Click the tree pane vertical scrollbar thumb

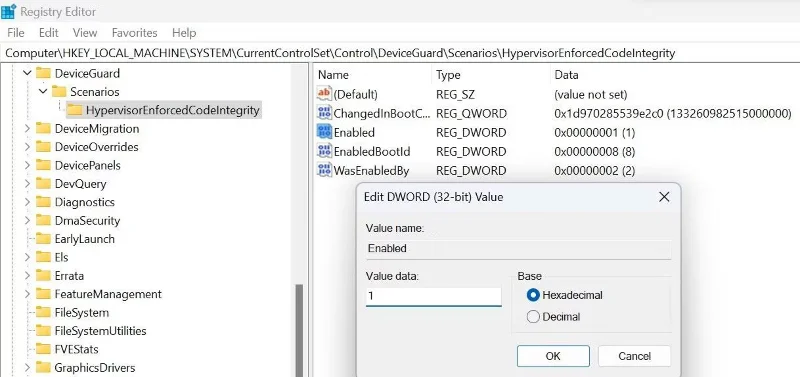point(299,331)
